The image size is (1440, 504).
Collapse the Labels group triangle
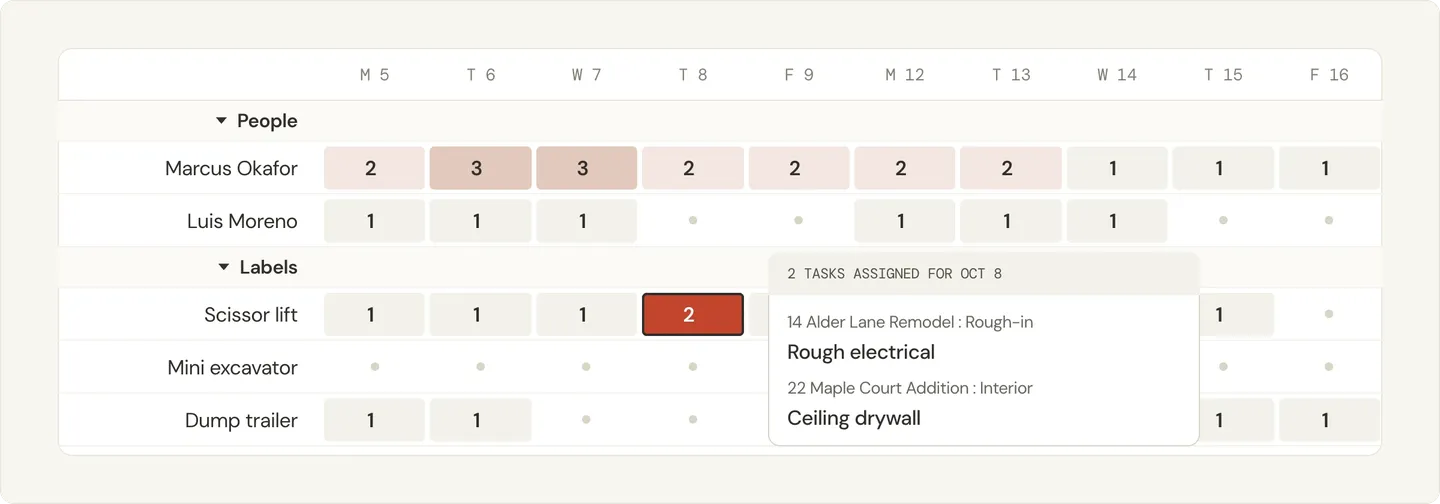224,267
